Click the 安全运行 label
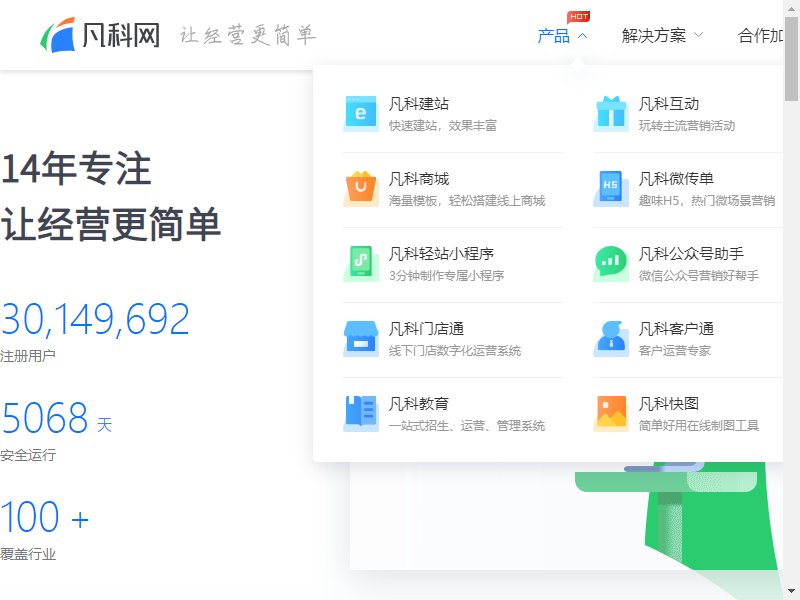This screenshot has width=800, height=600. click(28, 455)
